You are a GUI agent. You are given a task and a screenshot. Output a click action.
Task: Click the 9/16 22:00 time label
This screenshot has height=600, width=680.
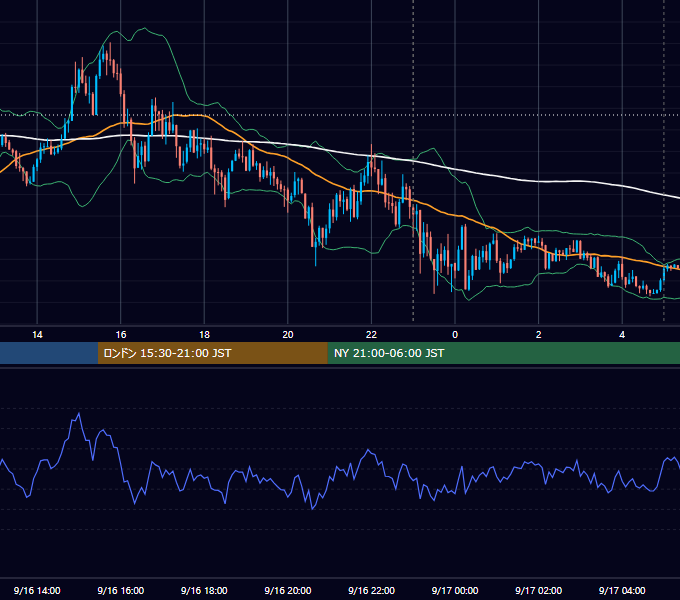pos(371,590)
